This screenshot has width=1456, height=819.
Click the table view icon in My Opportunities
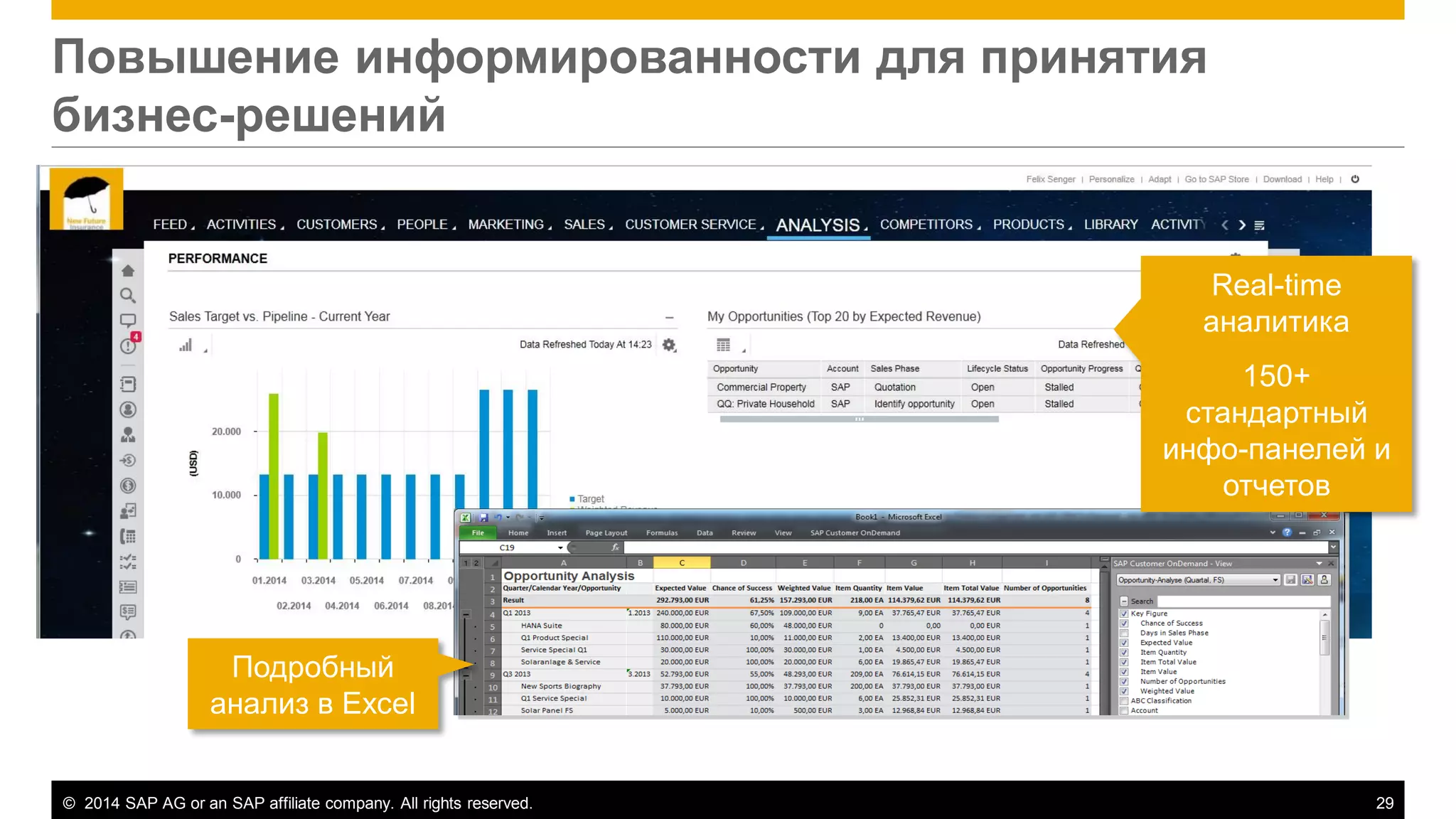(723, 345)
